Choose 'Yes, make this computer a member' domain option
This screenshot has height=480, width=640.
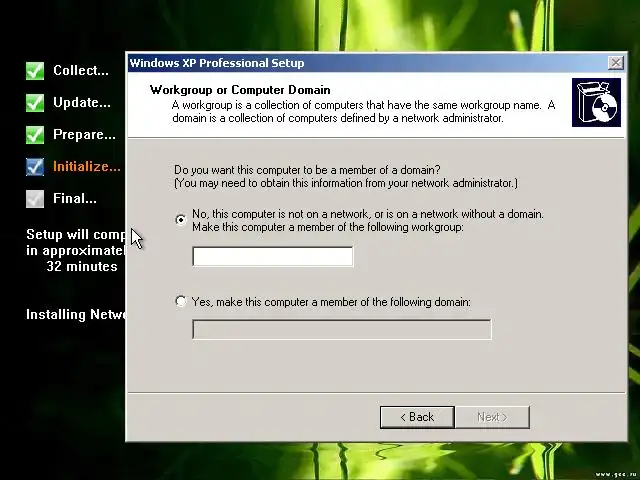coord(181,301)
